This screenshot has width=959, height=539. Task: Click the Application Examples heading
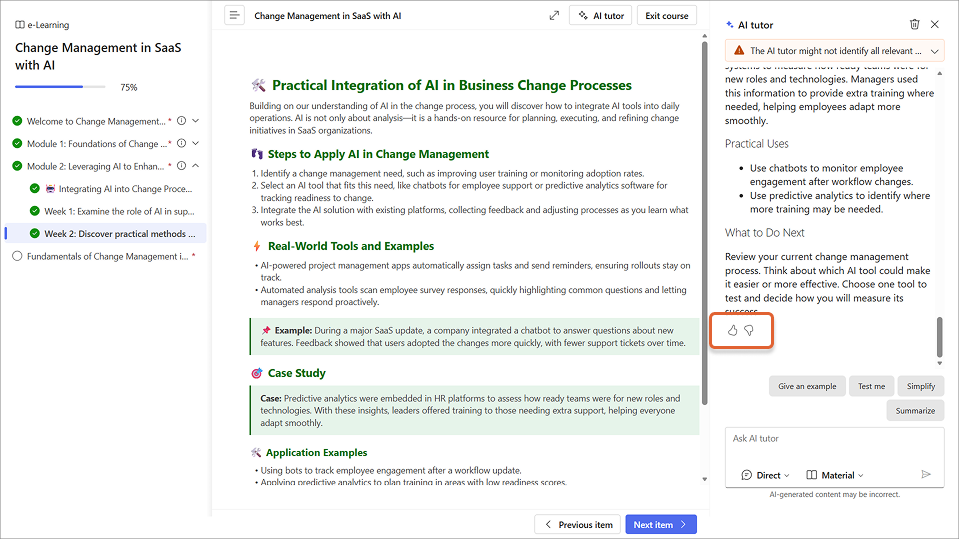316,453
